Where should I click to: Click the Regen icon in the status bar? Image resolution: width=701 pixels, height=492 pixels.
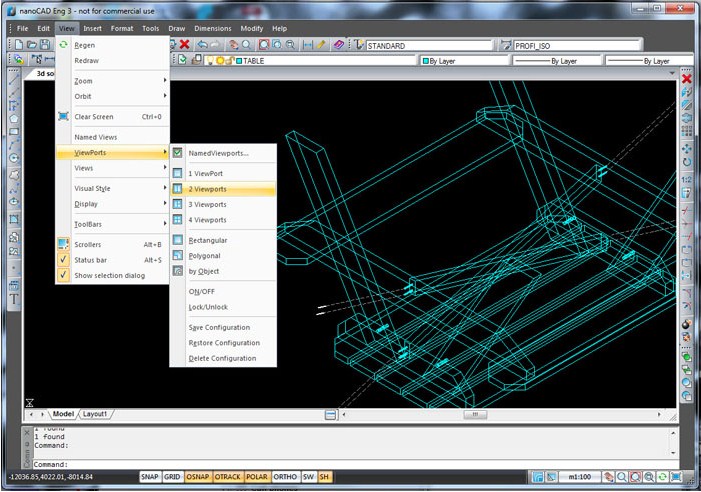pos(662,477)
